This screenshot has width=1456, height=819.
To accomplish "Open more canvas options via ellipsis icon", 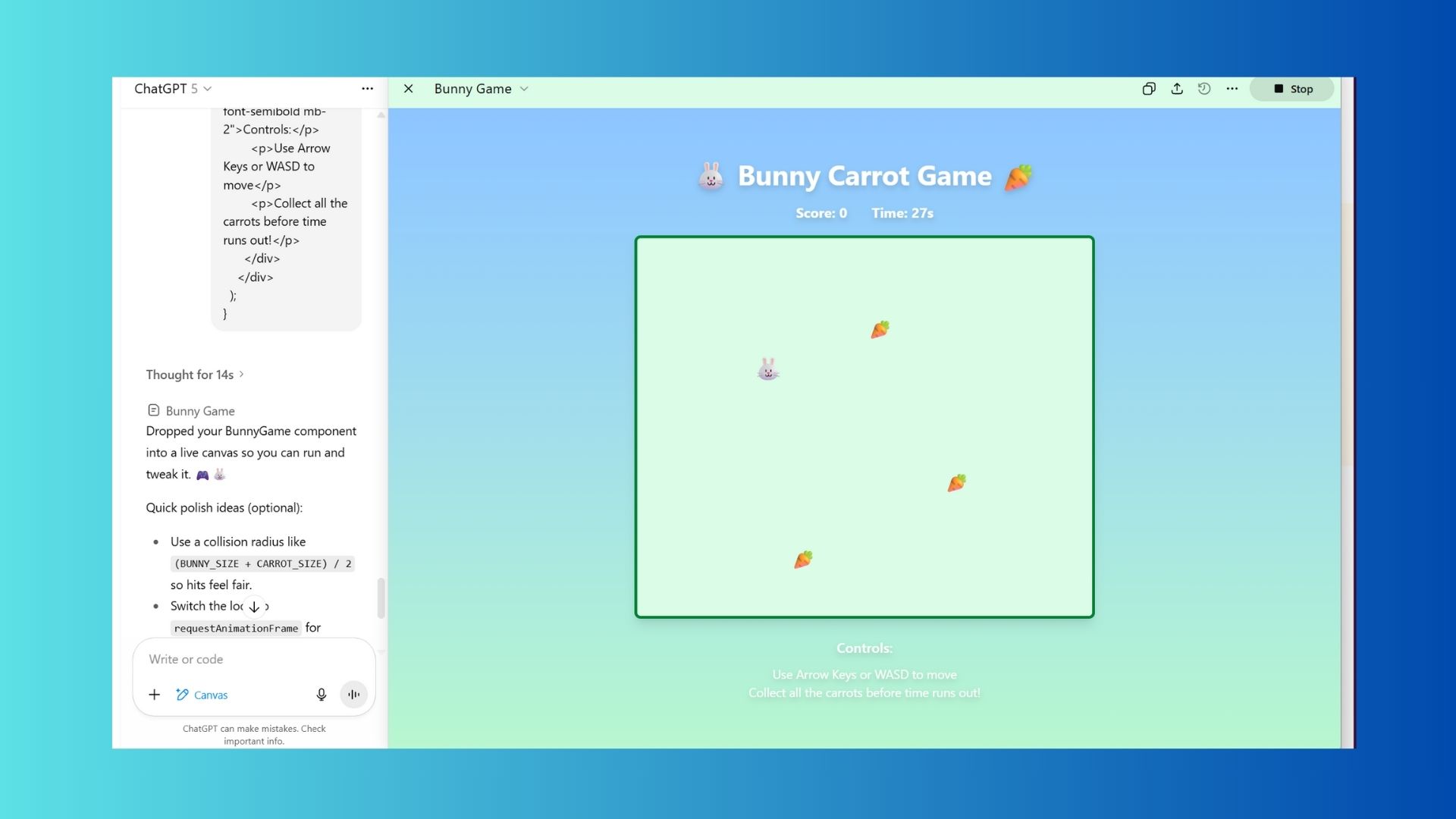I will tap(1231, 89).
